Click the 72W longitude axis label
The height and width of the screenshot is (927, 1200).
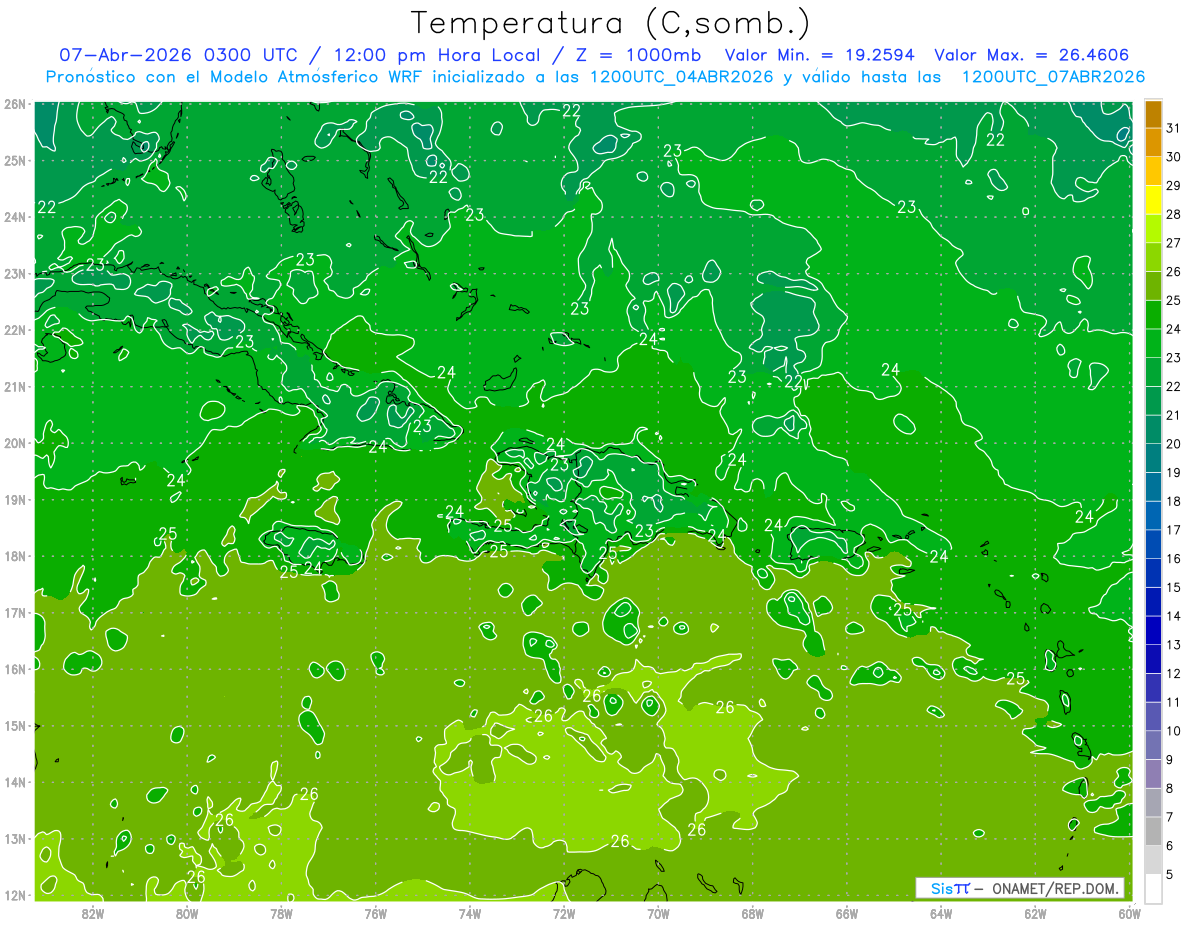click(564, 913)
